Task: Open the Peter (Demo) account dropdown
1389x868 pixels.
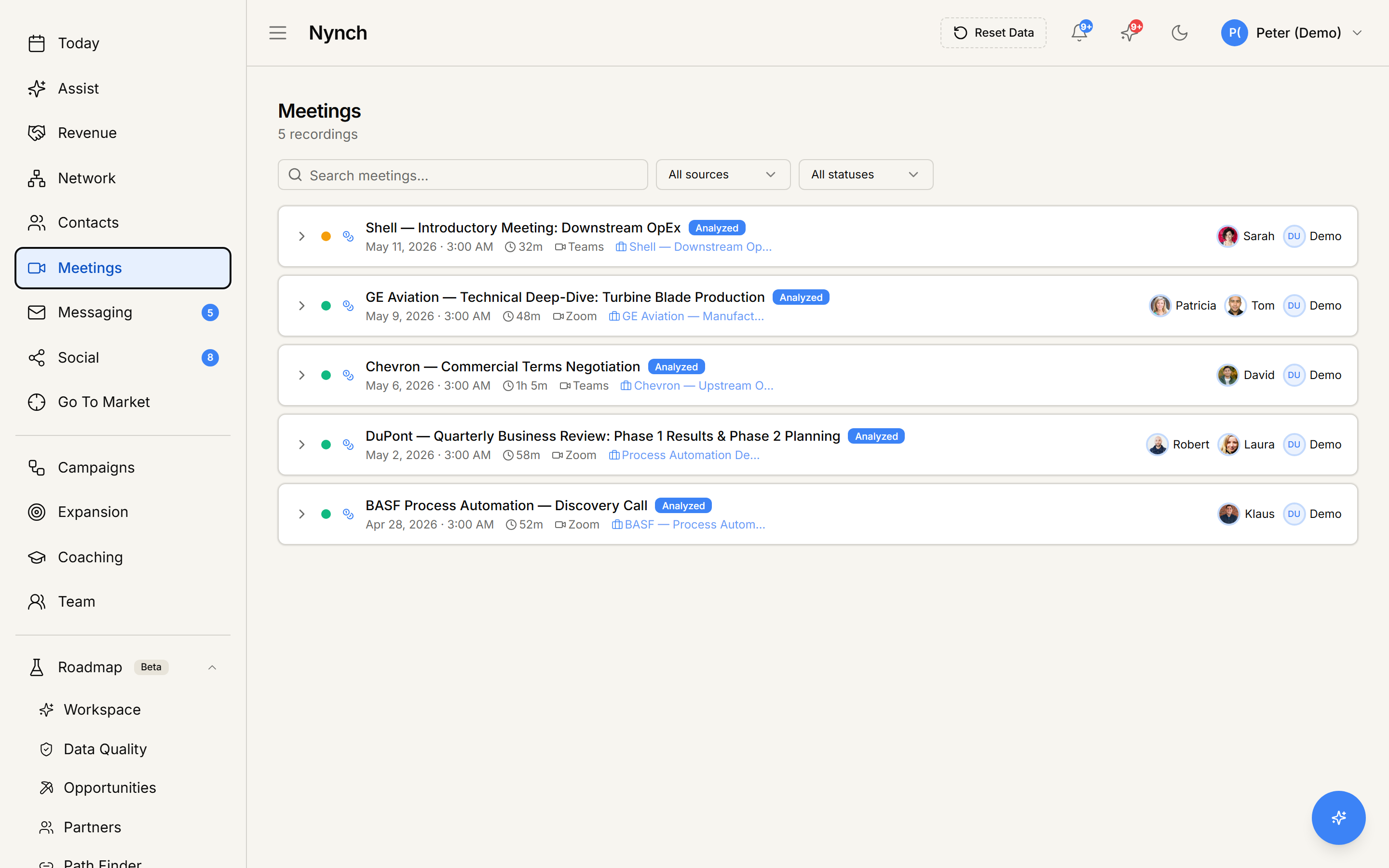Action: click(x=1292, y=33)
